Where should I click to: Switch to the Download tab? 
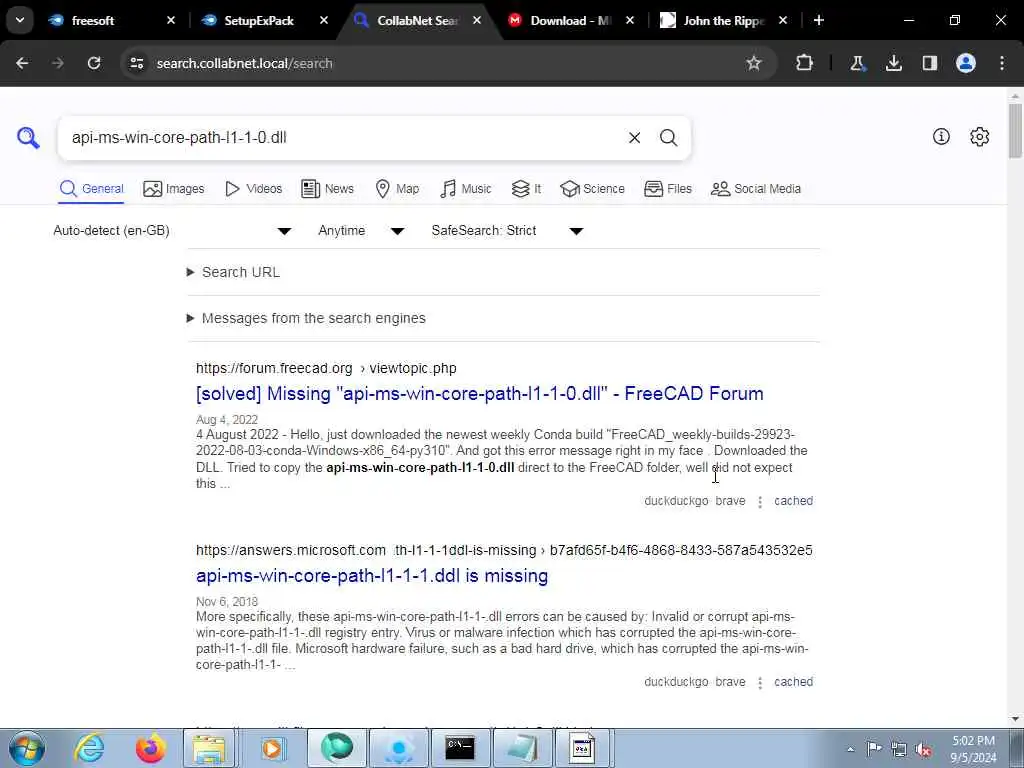pyautogui.click(x=568, y=20)
